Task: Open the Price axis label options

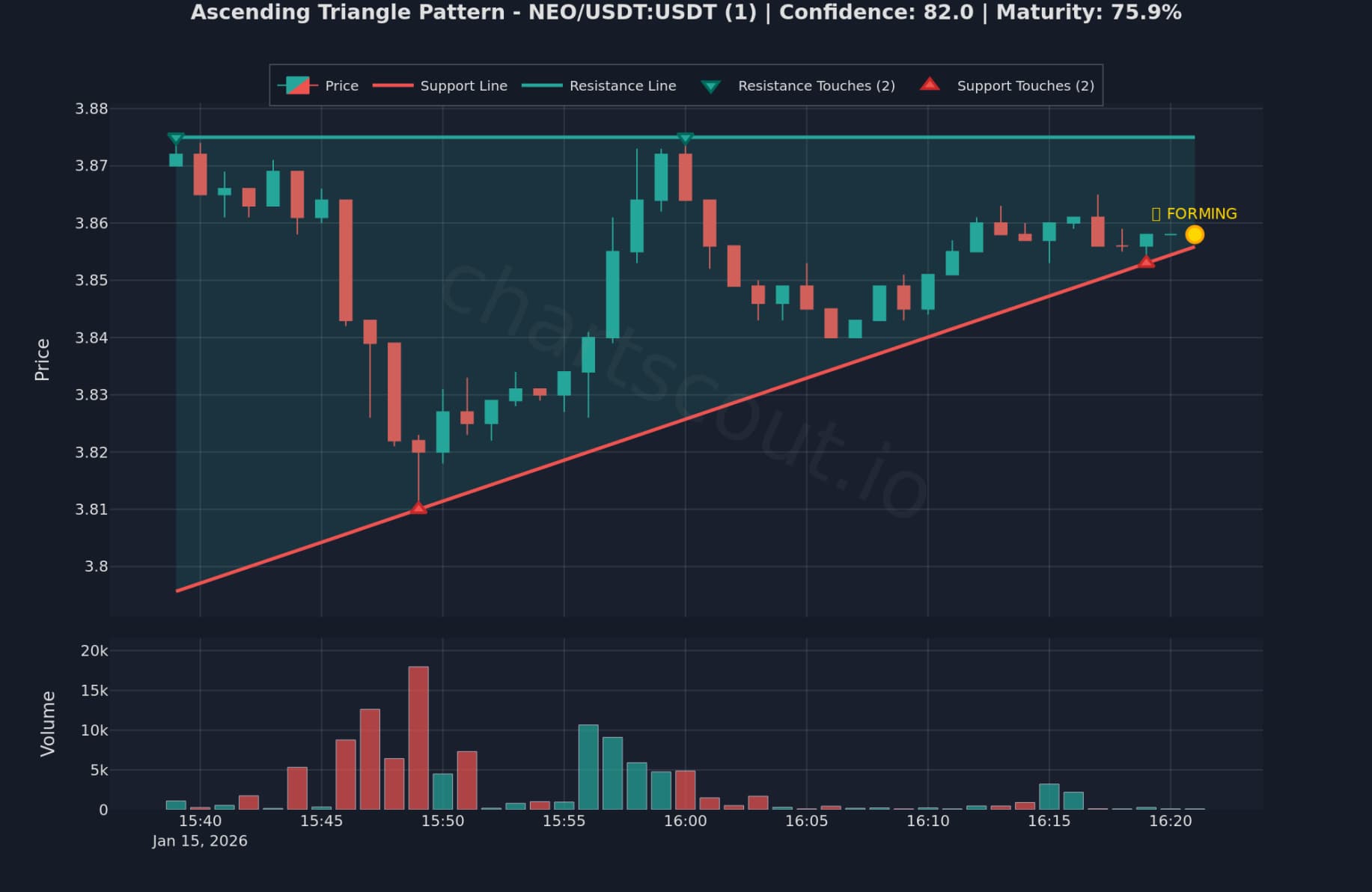Action: coord(43,356)
